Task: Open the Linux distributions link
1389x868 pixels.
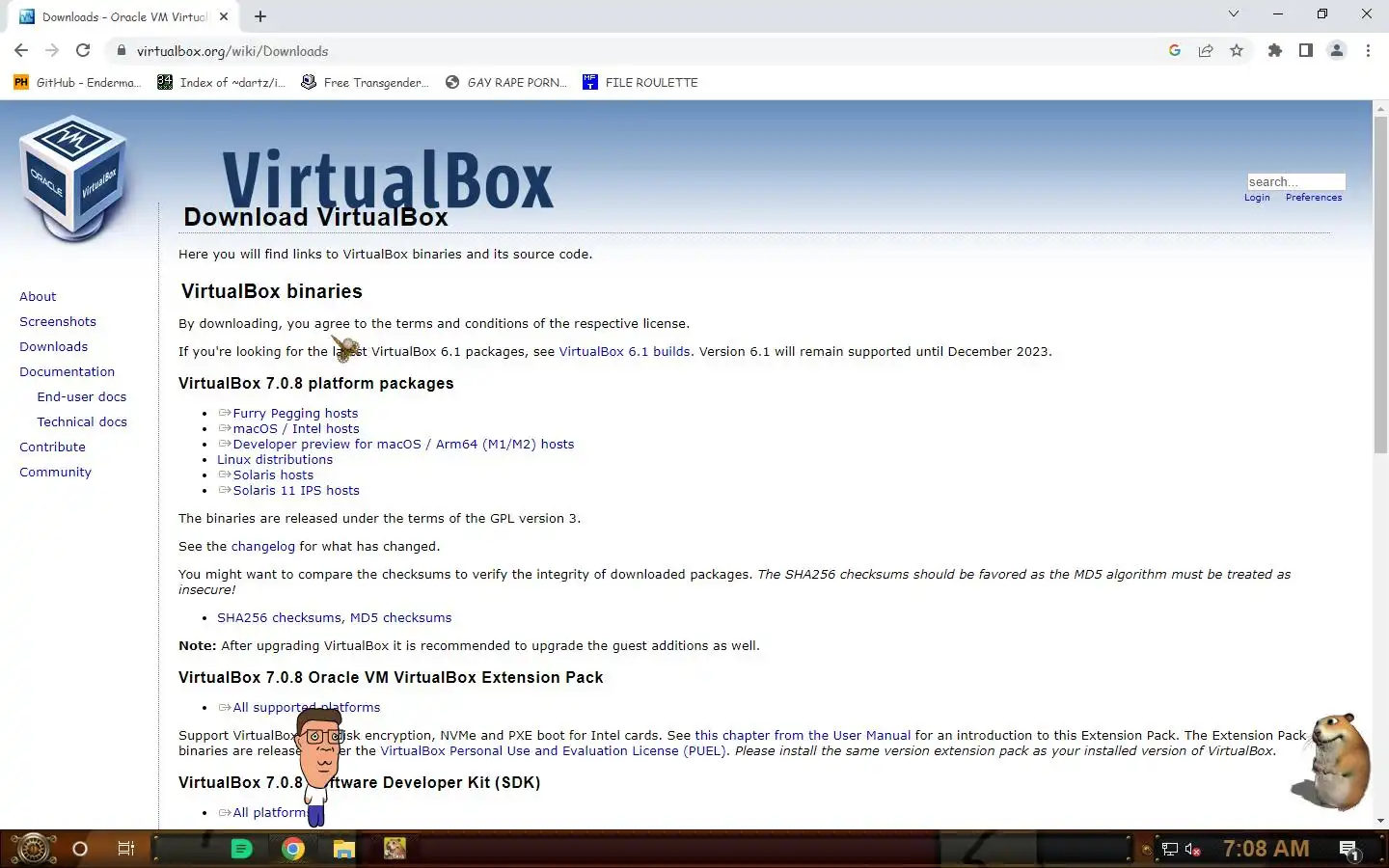Action: (x=275, y=459)
